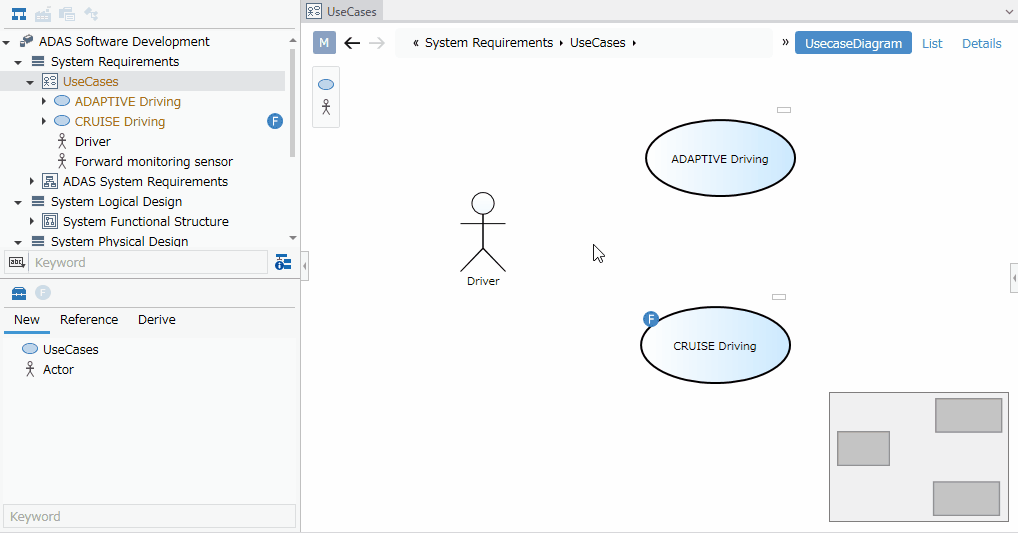
Task: Click the ADAPTIVE Driving ellipse icon in tree
Action: [x=62, y=101]
